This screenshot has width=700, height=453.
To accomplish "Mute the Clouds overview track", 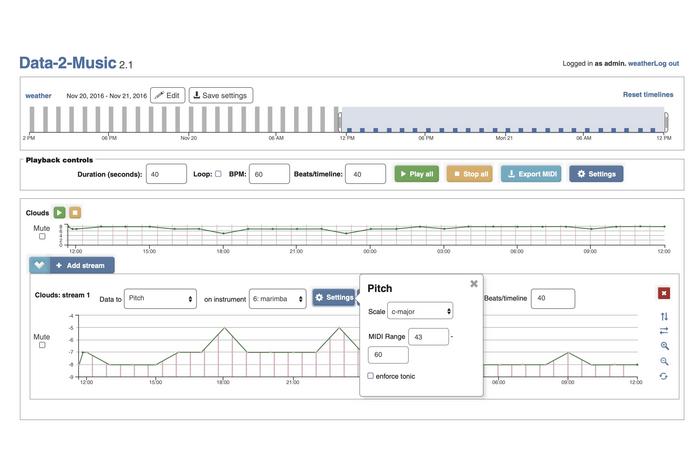I will click(x=42, y=237).
